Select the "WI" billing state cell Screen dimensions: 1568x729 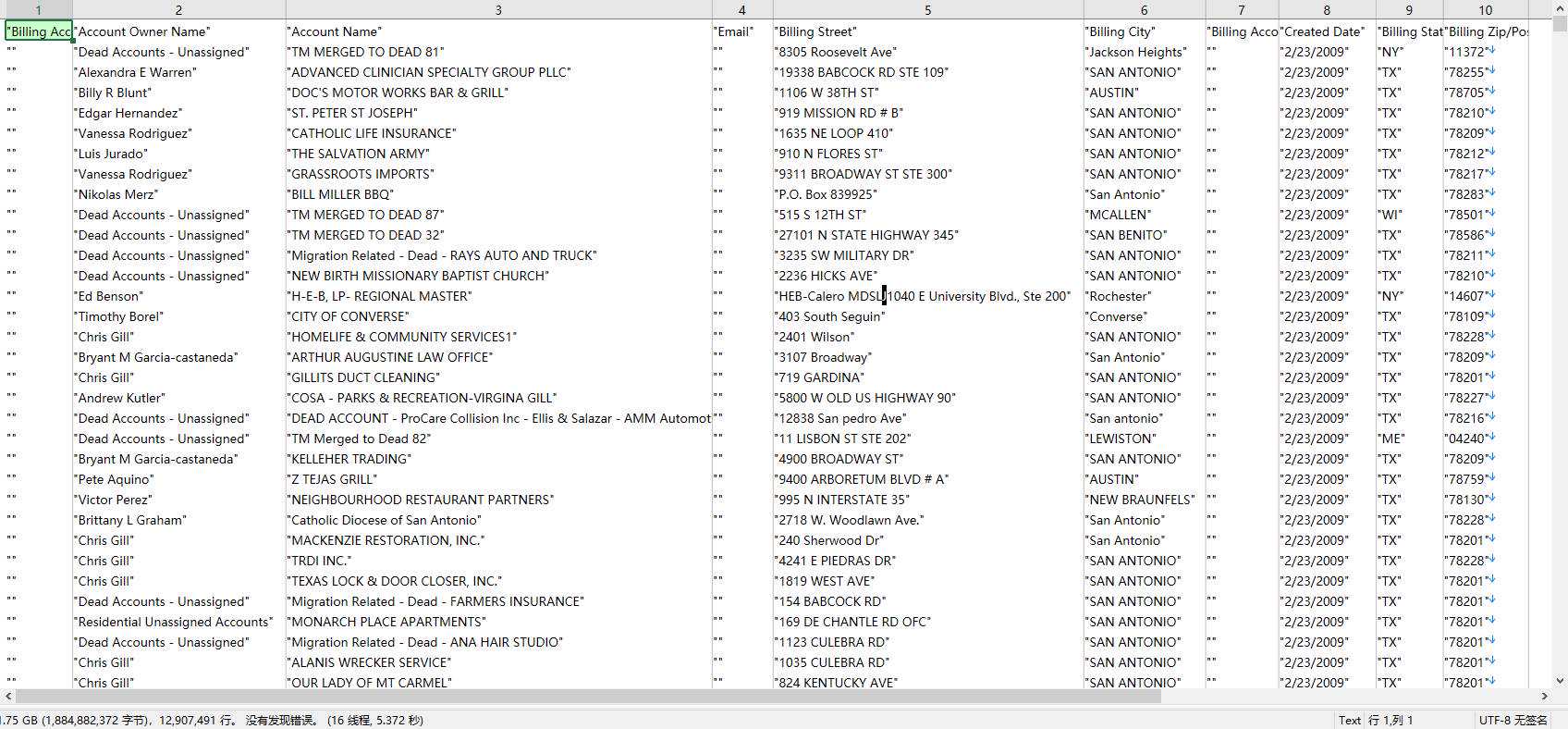[x=1409, y=215]
